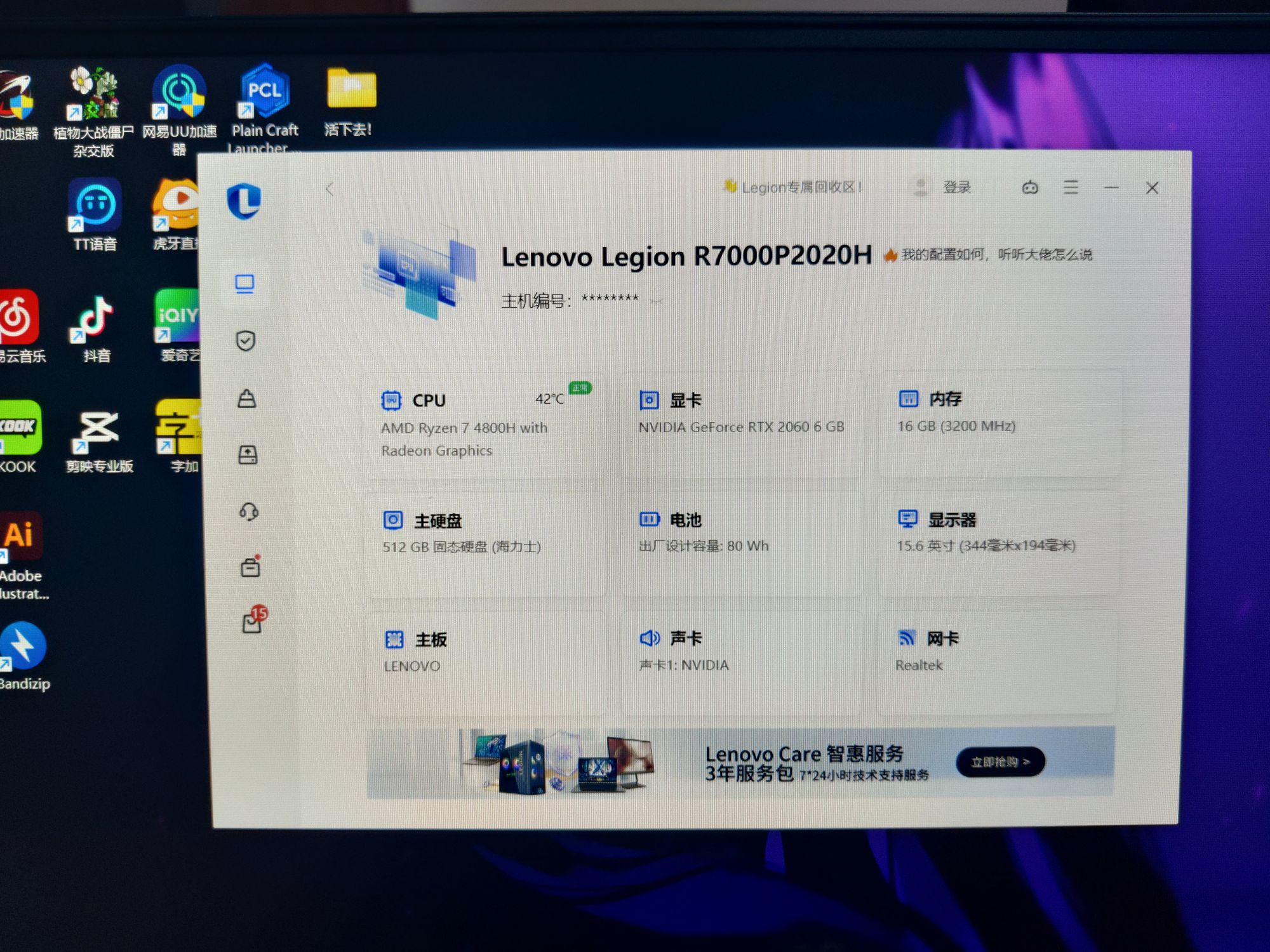Open the driver management disk sidebar icon
Screen dimensions: 1270x952
coord(248,454)
